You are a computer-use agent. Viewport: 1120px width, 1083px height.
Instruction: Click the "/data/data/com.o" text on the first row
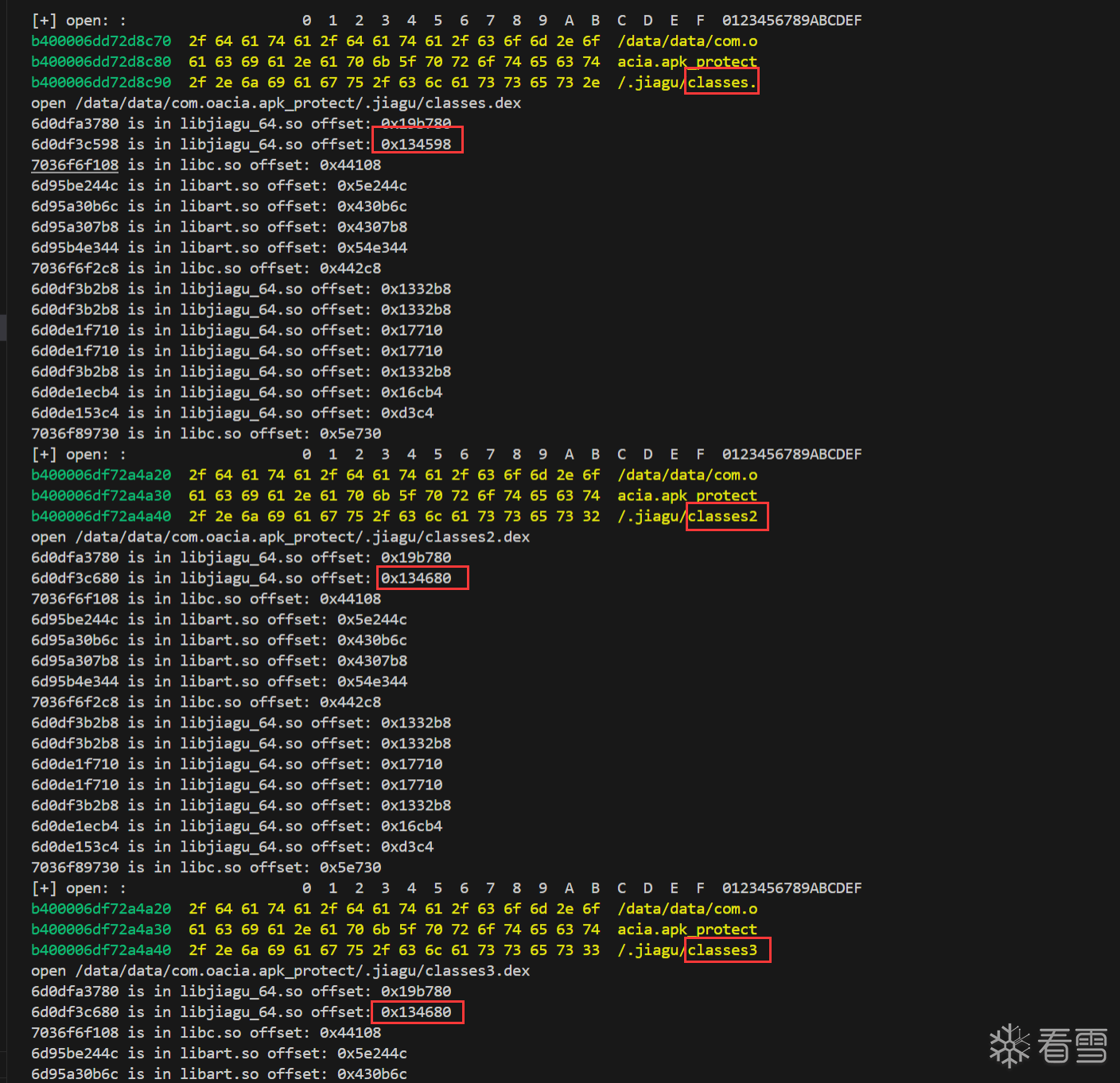point(687,41)
